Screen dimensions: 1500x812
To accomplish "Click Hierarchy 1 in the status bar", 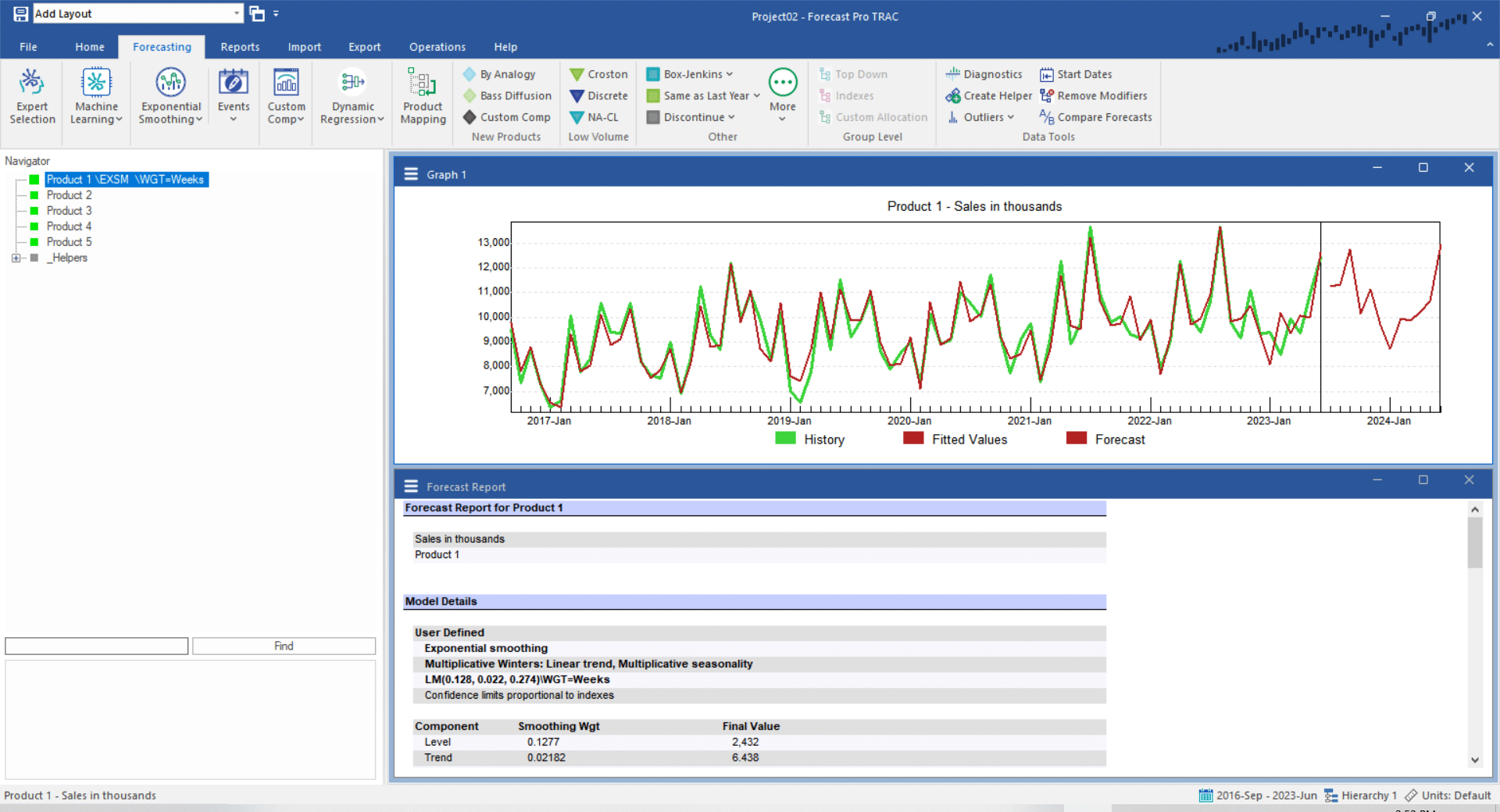I will coord(1368,795).
